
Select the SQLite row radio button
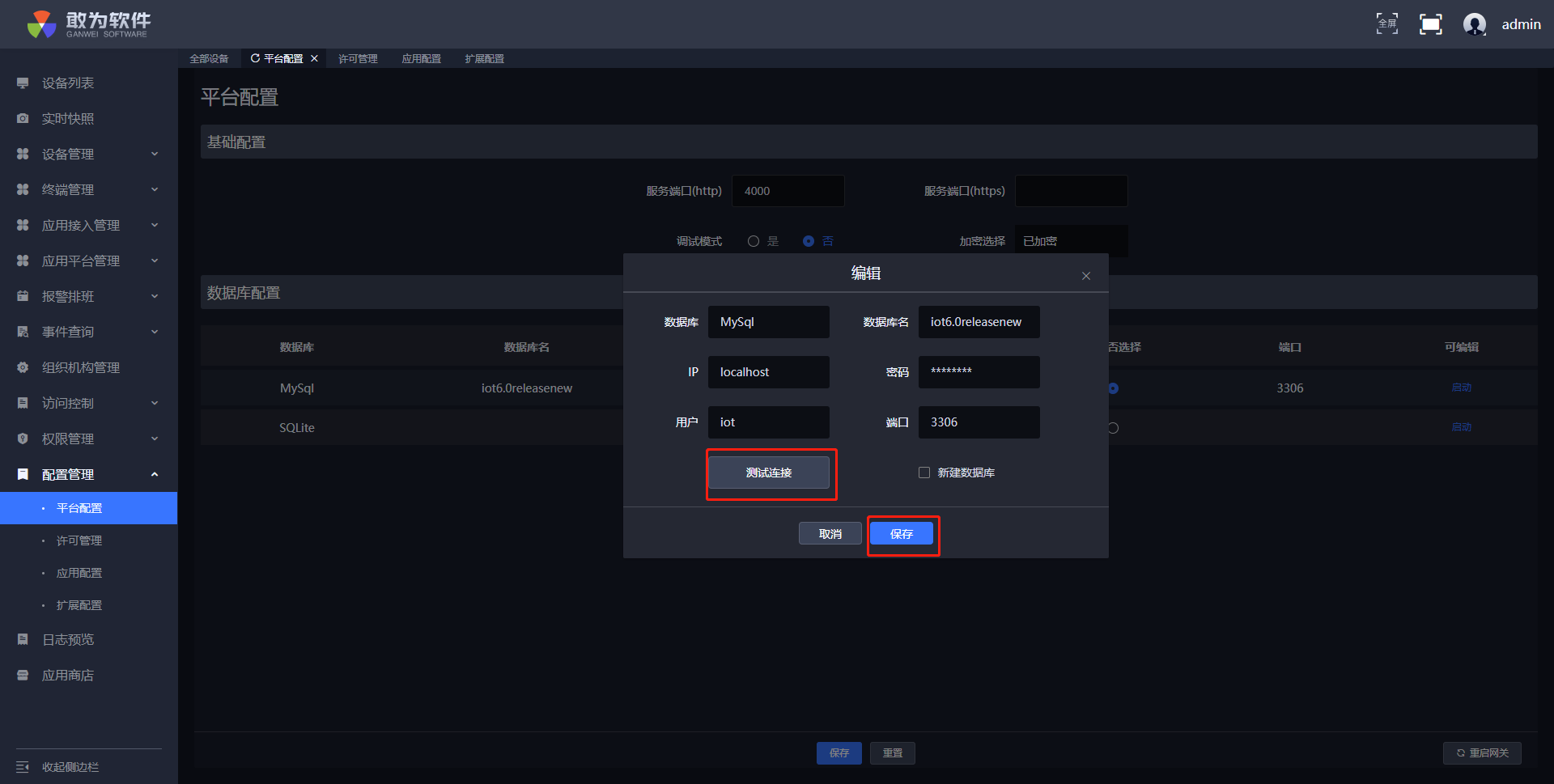click(x=1113, y=428)
